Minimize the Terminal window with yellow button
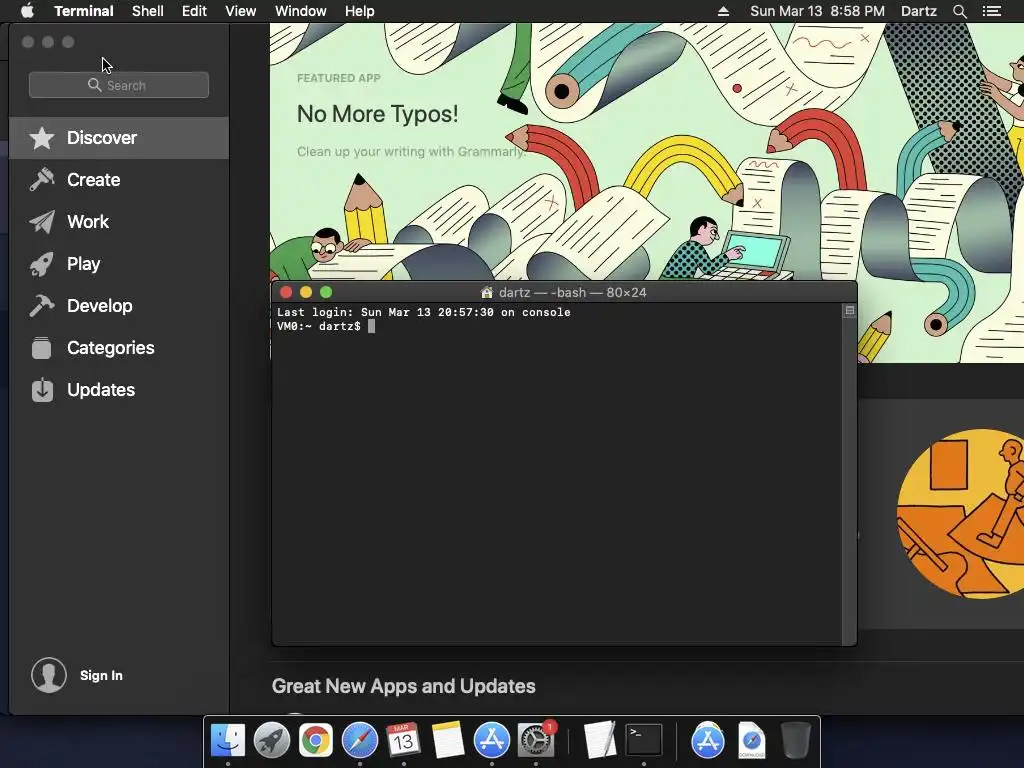Screen dimensions: 1024x768 coord(306,293)
